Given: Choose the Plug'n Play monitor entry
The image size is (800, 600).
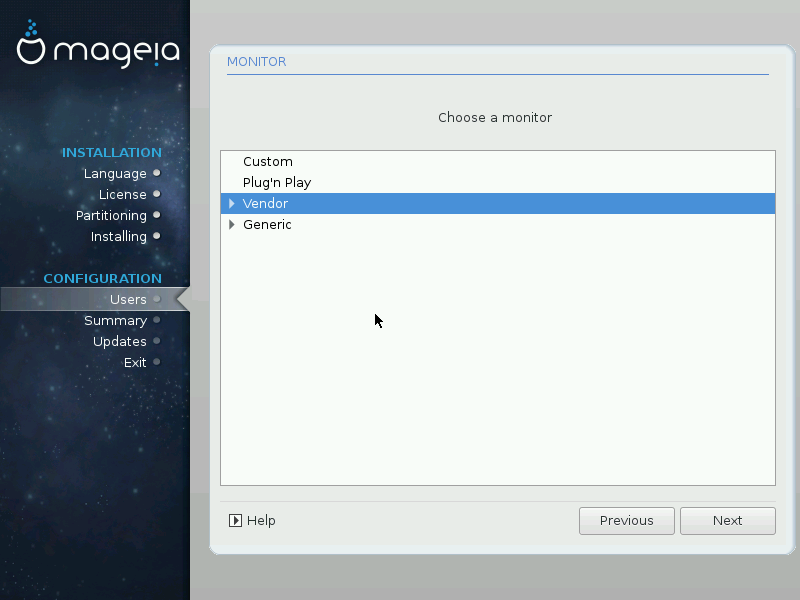Looking at the screenshot, I should (277, 183).
